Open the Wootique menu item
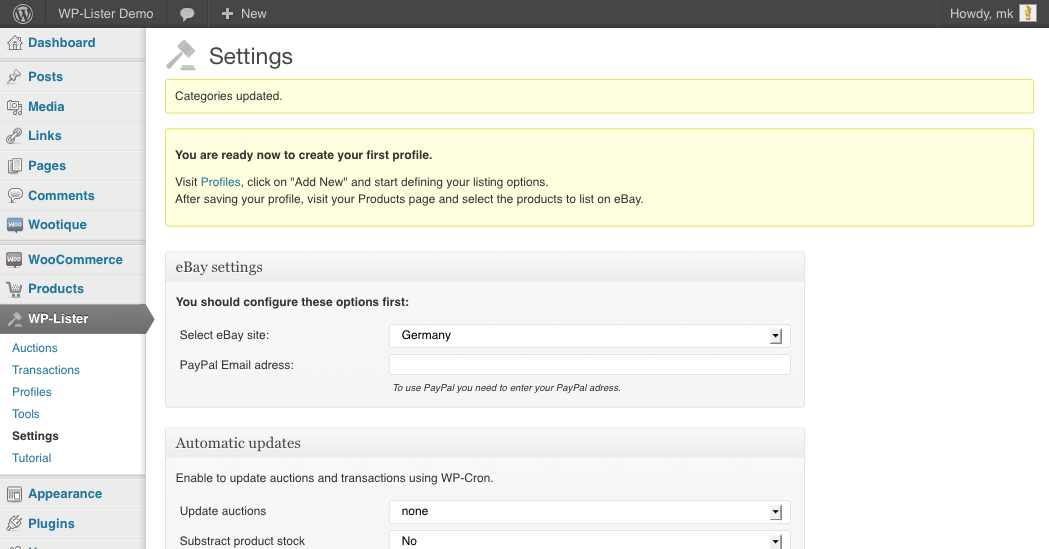Screen dimensions: 1049x549 coord(58,225)
